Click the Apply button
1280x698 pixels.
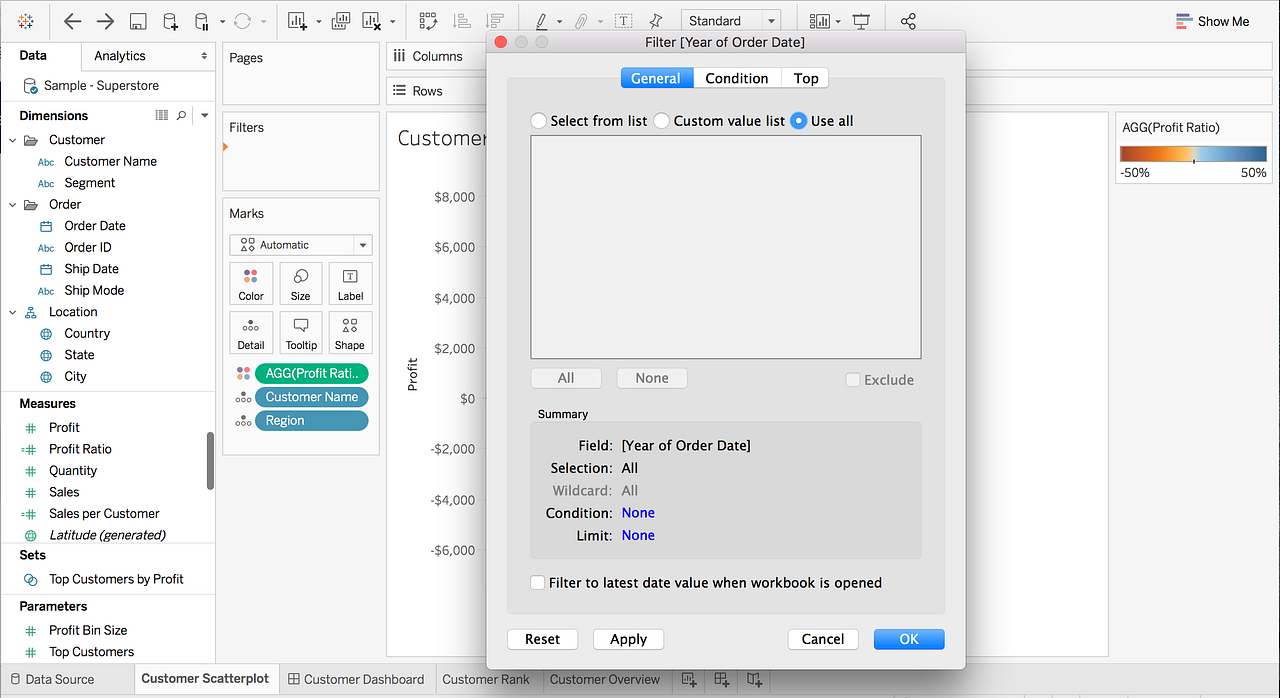click(x=629, y=639)
